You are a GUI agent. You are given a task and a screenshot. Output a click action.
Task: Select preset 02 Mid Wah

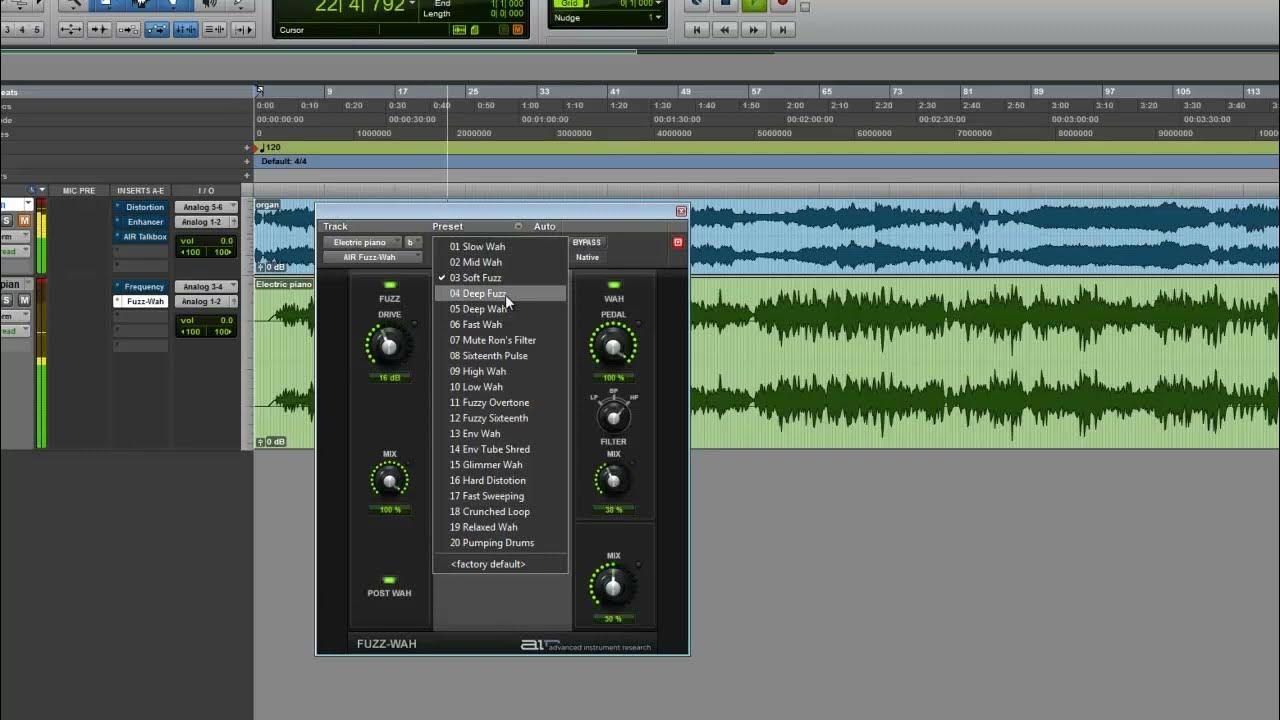500,262
